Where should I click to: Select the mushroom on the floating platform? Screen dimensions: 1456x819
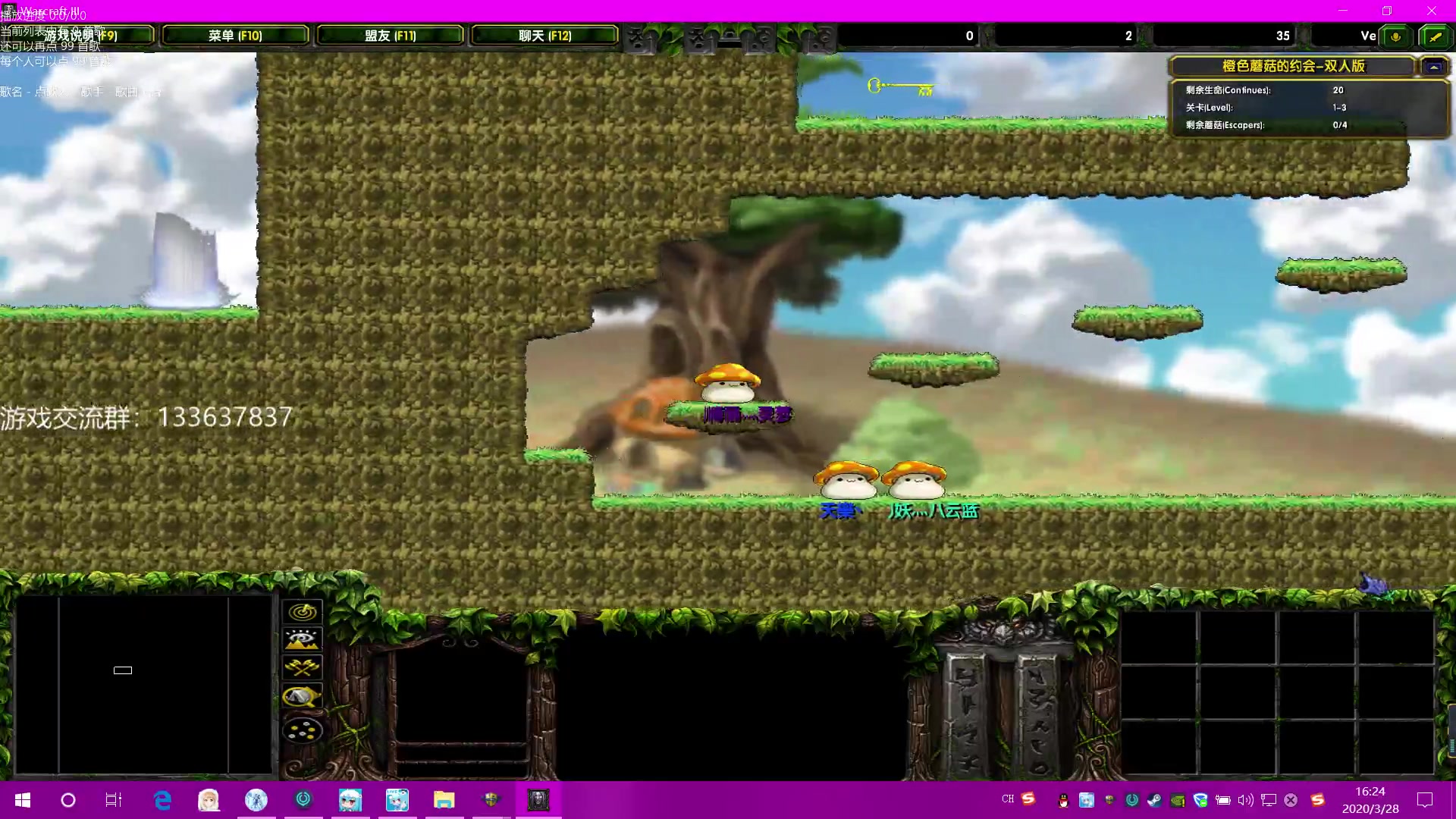(x=727, y=383)
